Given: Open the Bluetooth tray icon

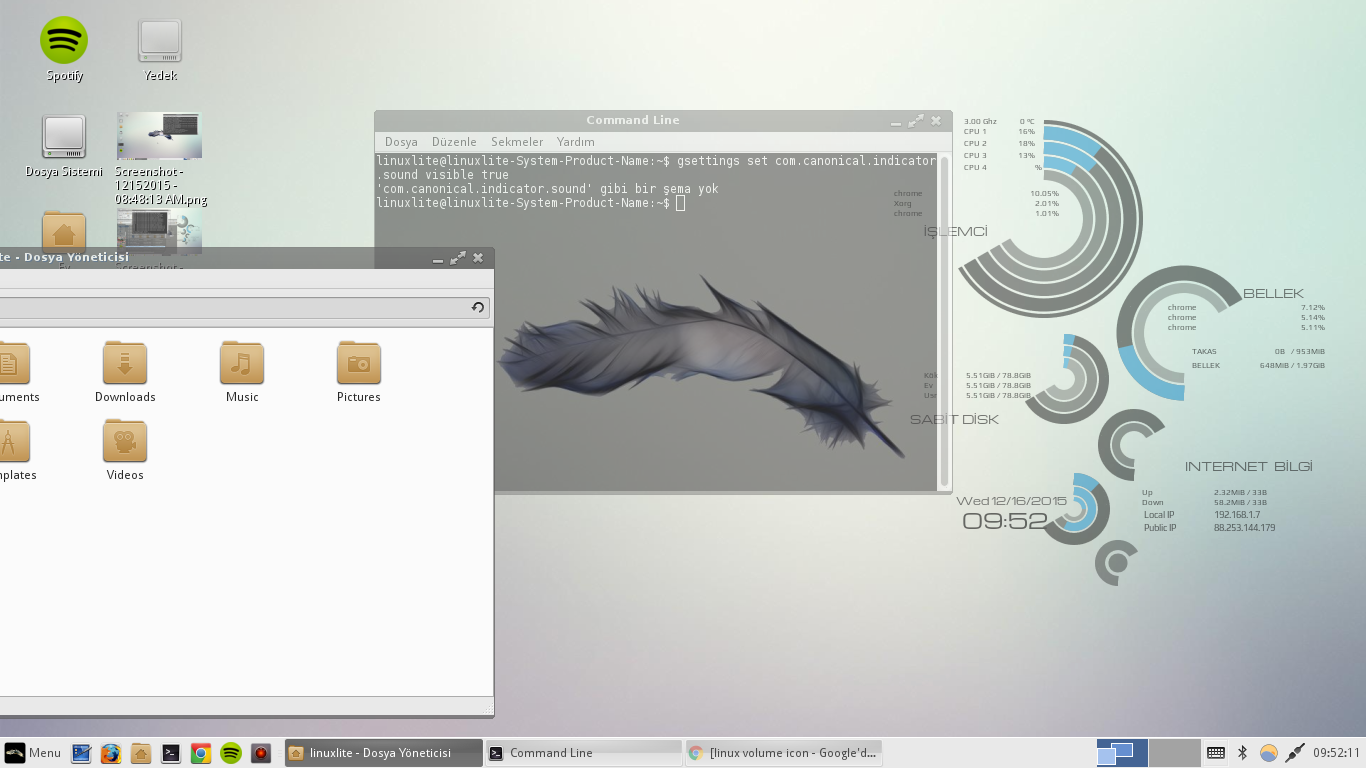Looking at the screenshot, I should 1243,753.
